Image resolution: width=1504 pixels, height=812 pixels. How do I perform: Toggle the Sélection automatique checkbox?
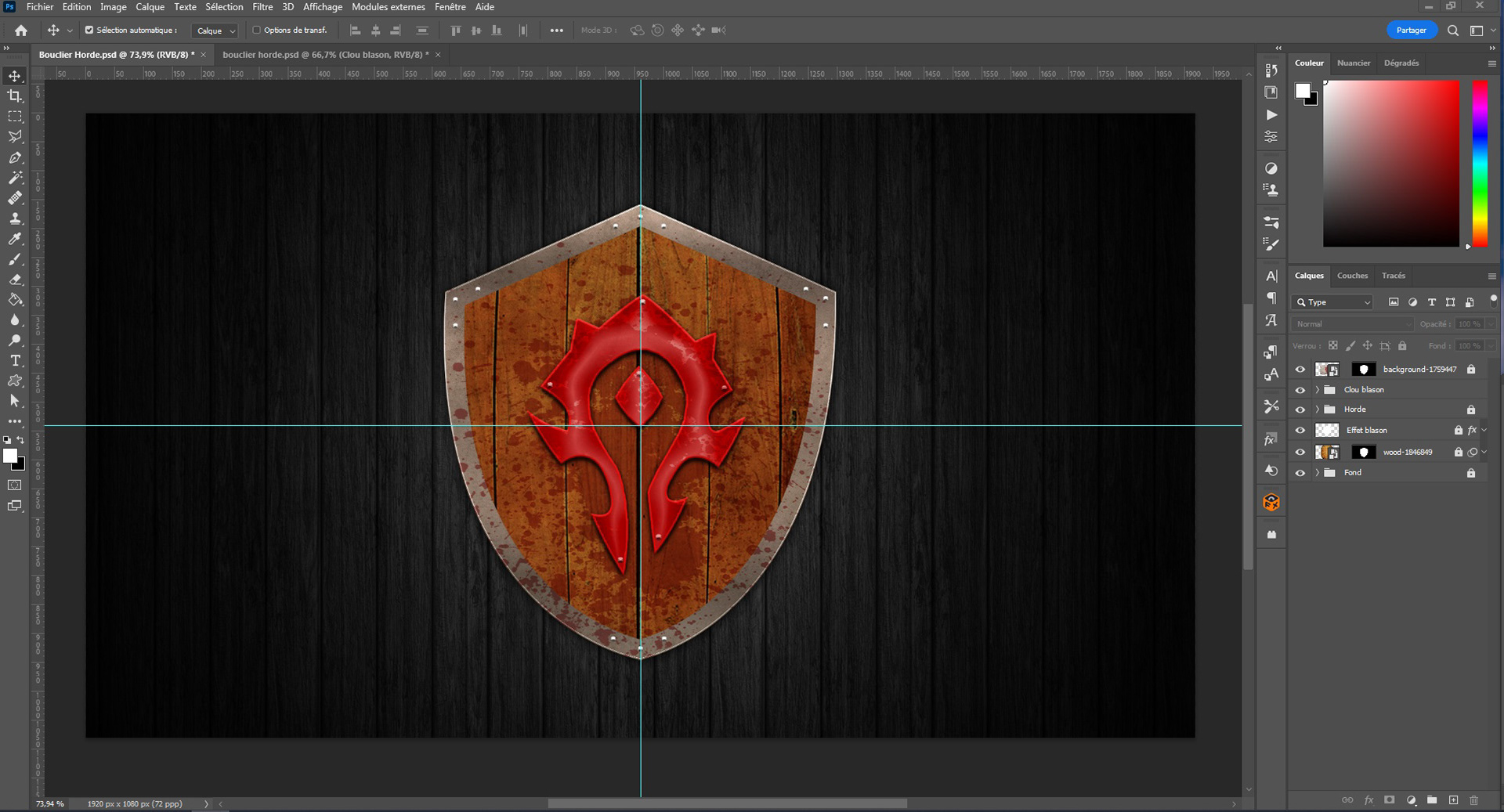point(89,31)
